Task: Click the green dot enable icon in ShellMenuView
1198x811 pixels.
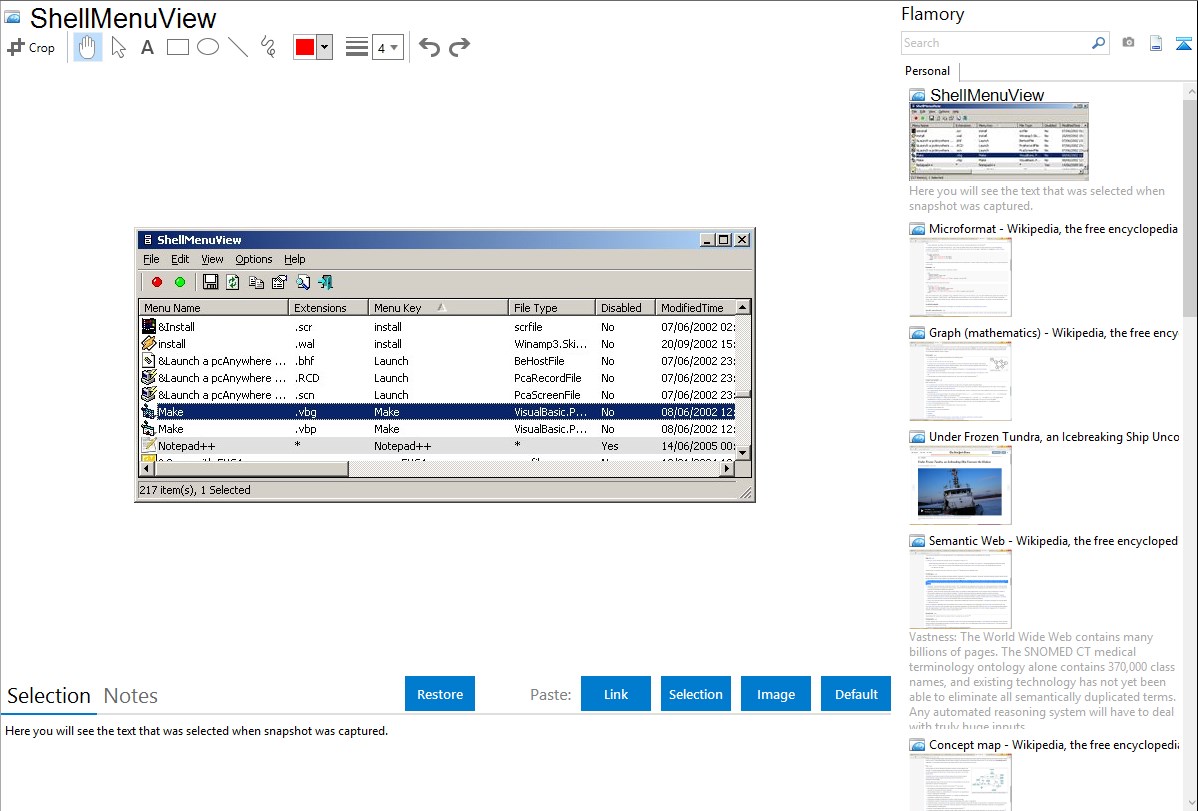Action: click(x=180, y=282)
